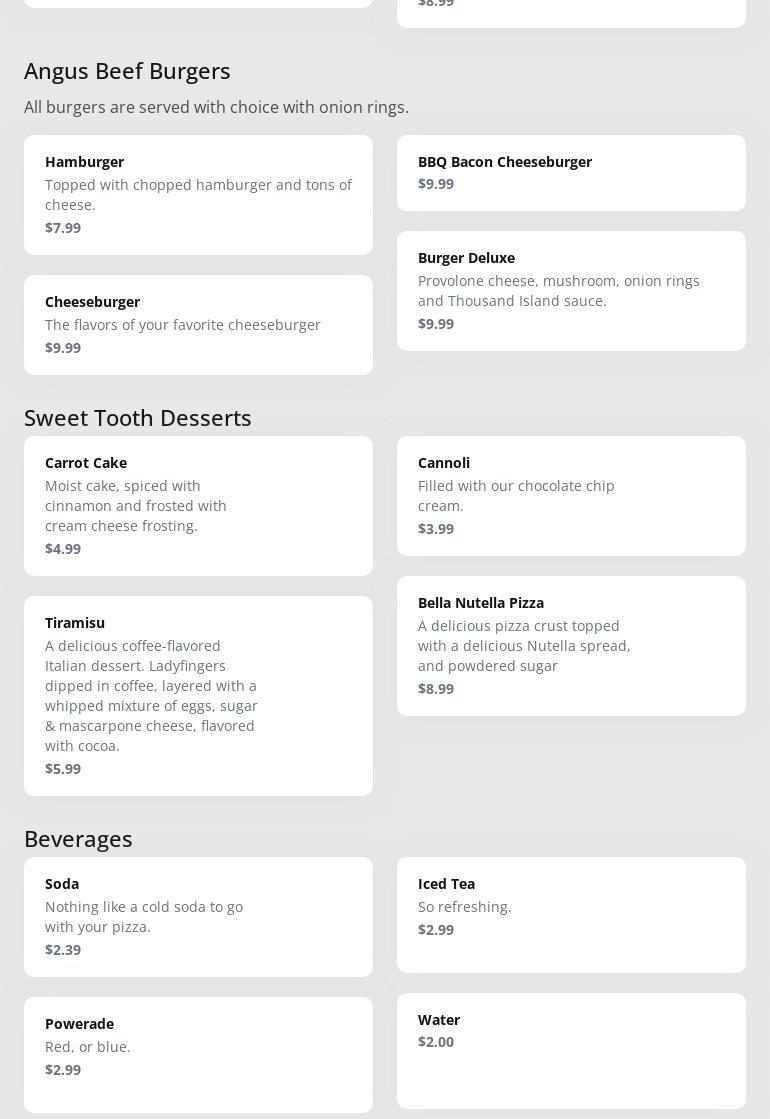The height and width of the screenshot is (1119, 770).
Task: Click the $5.99 Tiramisu price
Action: pos(63,769)
